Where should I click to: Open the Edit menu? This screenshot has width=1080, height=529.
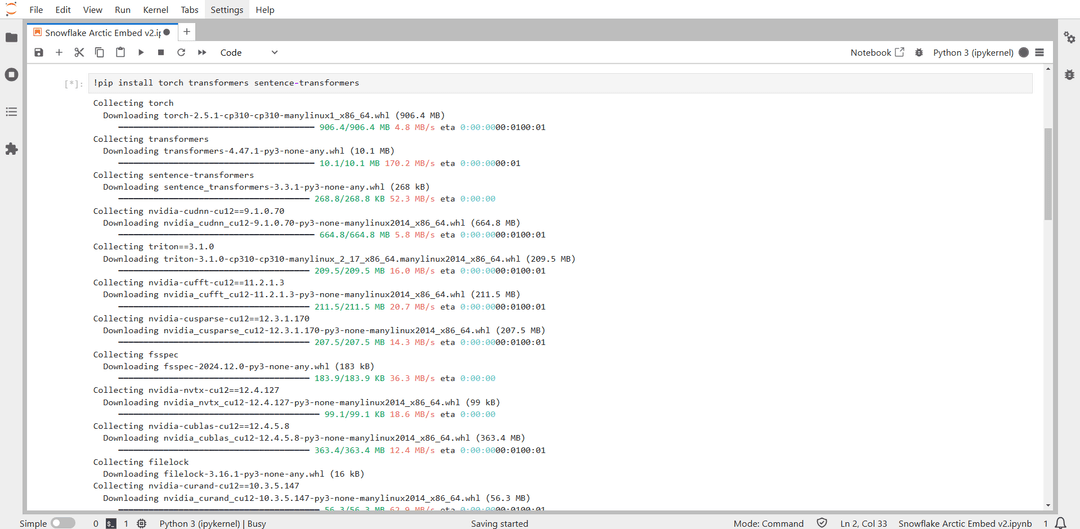[63, 10]
